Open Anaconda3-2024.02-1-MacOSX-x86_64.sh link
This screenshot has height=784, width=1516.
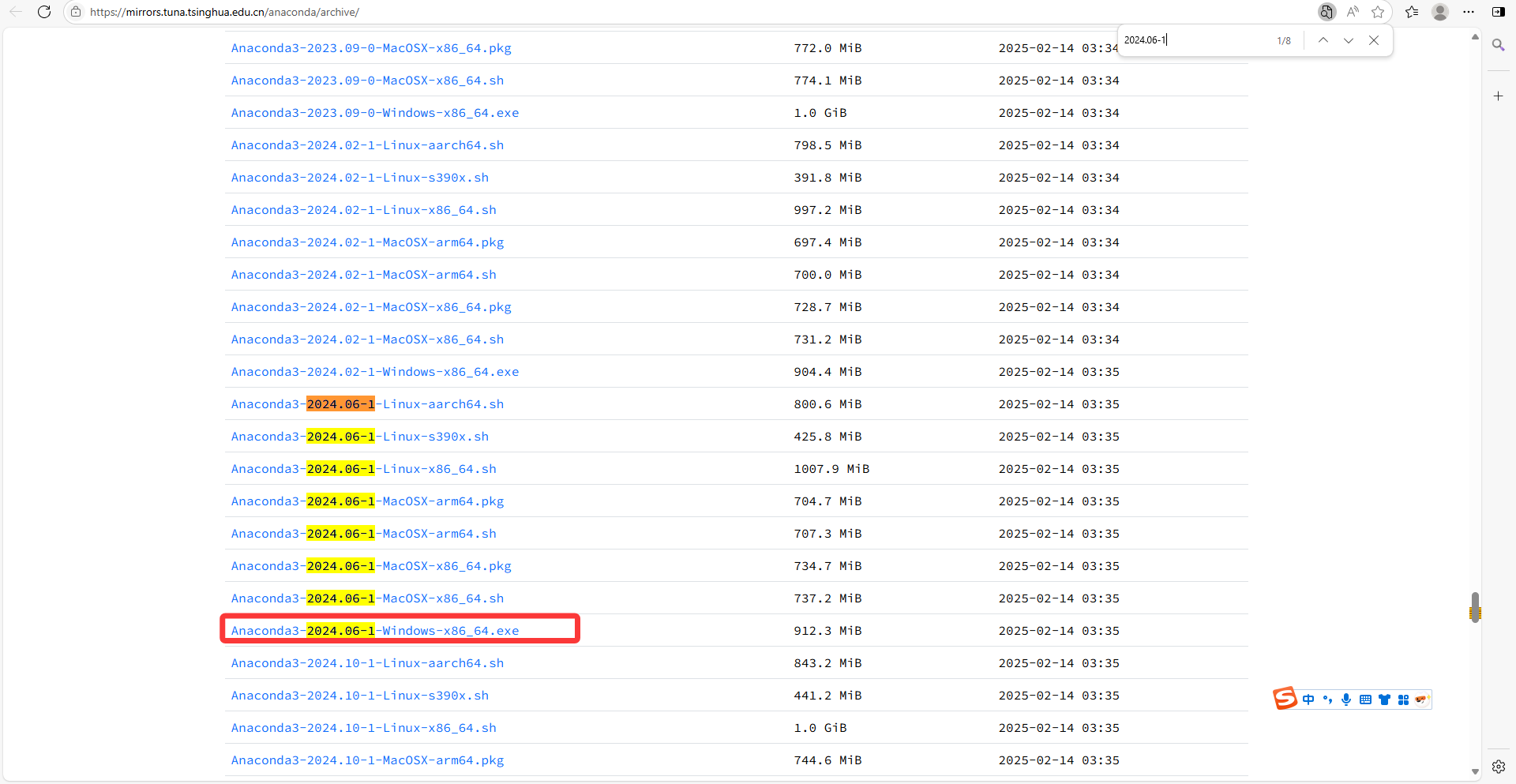(367, 339)
